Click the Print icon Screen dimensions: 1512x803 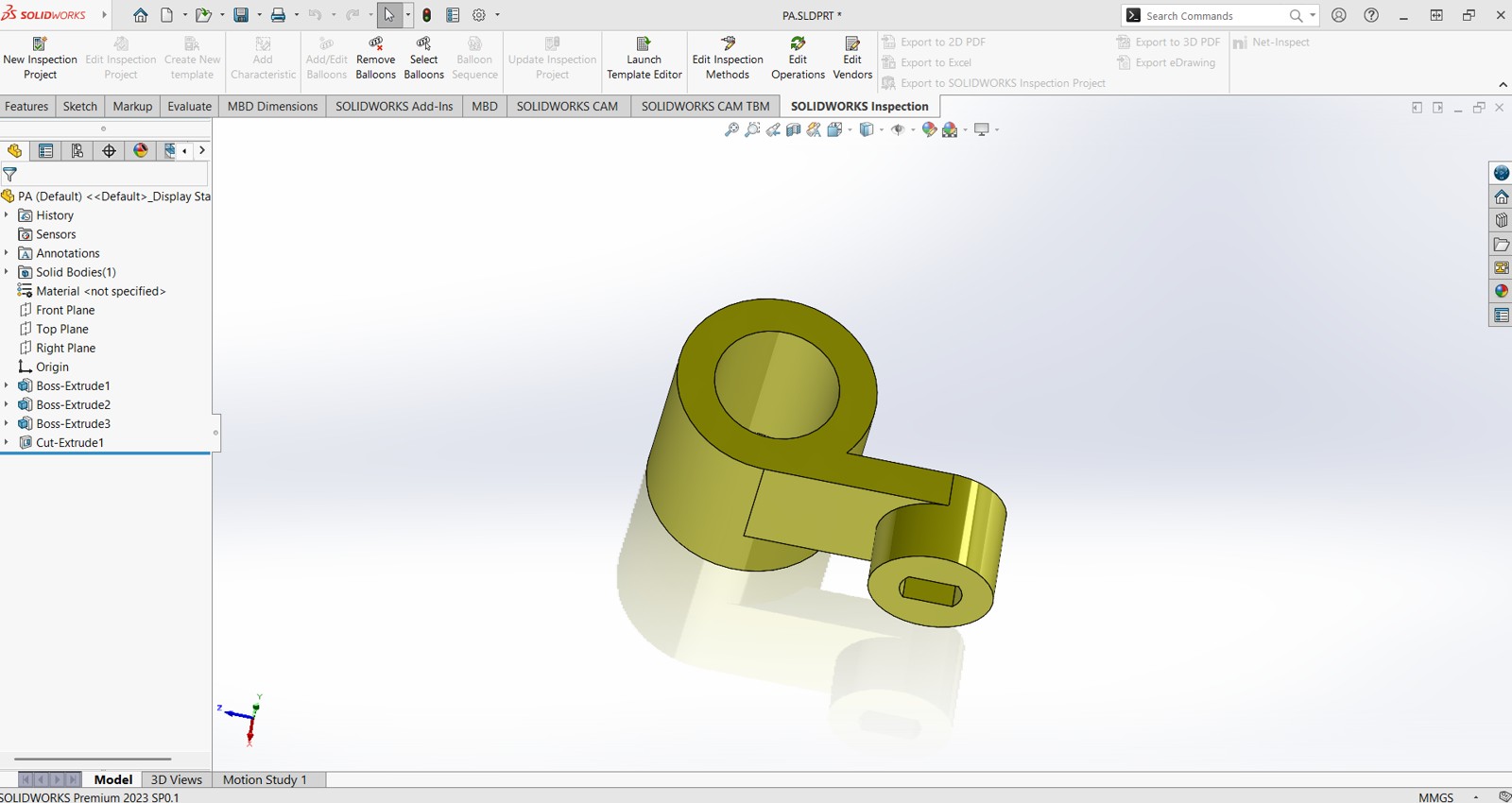[278, 15]
